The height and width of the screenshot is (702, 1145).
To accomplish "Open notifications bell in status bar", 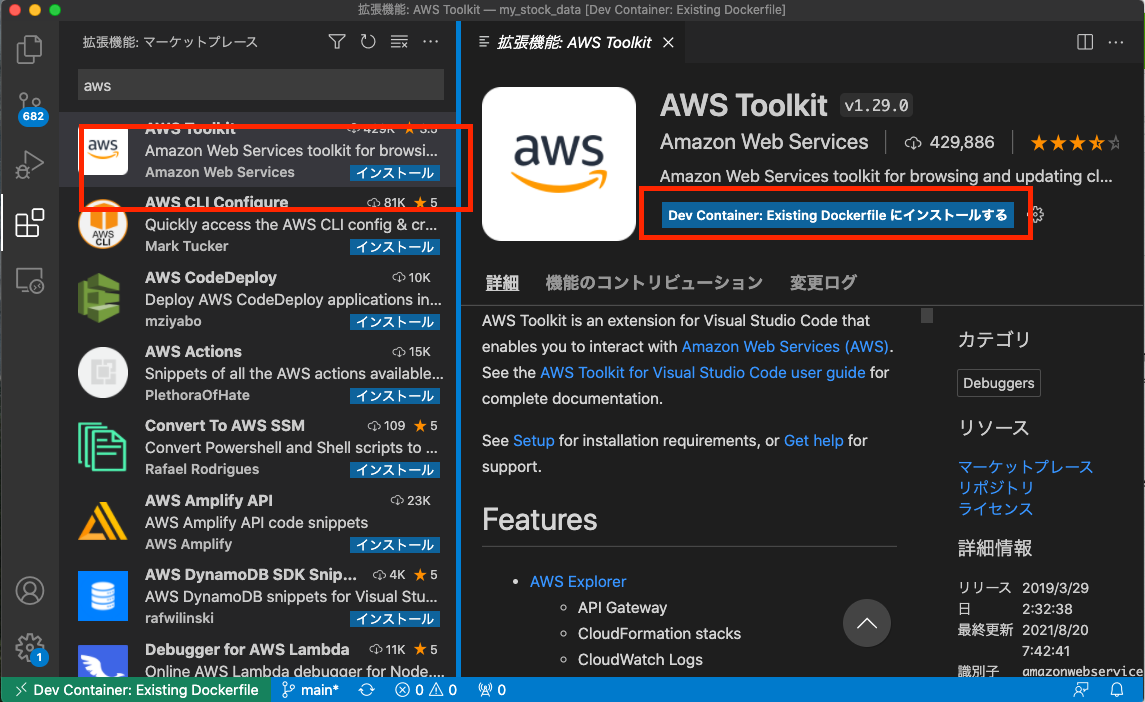I will point(1117,690).
